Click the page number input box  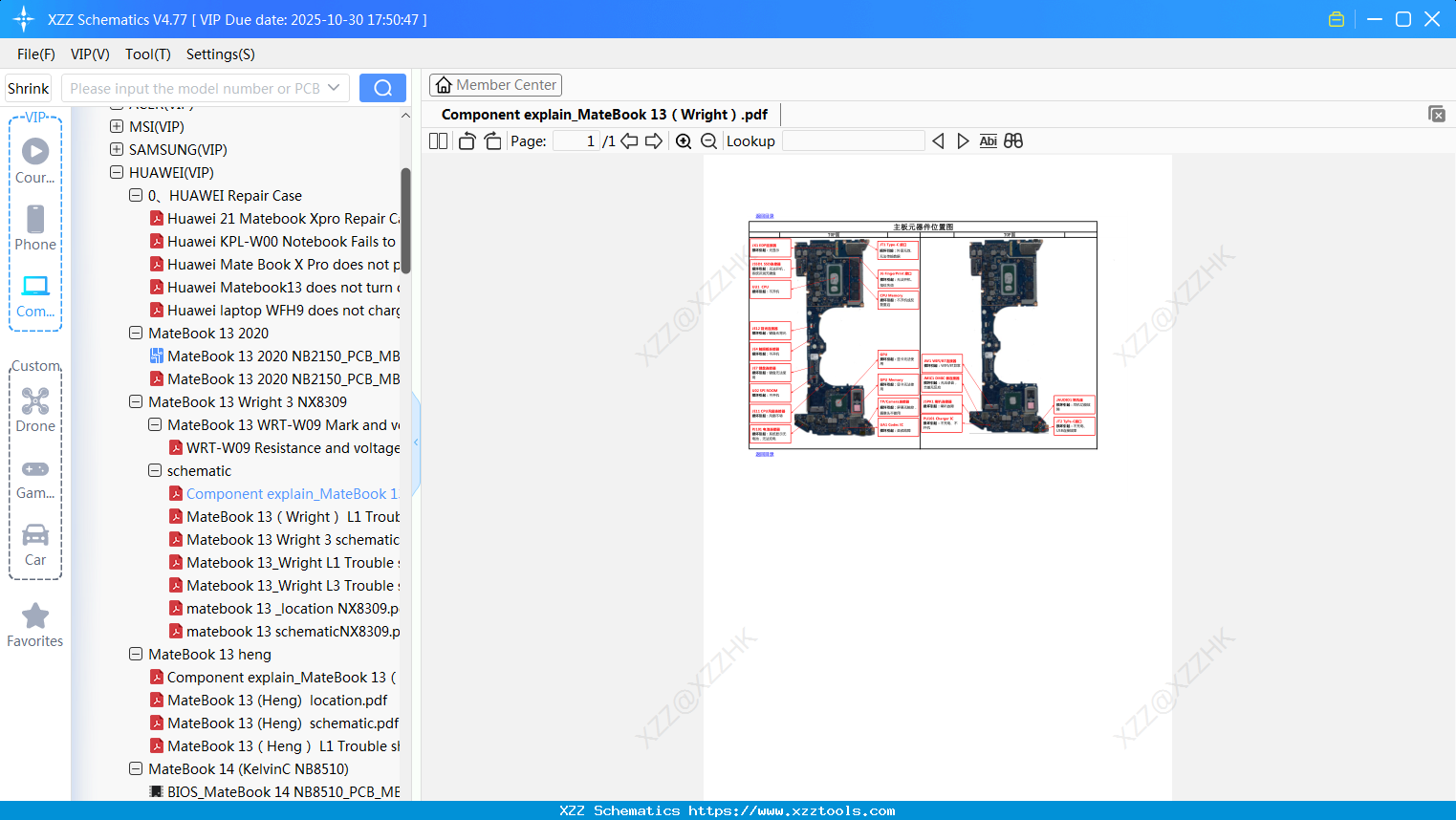pyautogui.click(x=576, y=141)
